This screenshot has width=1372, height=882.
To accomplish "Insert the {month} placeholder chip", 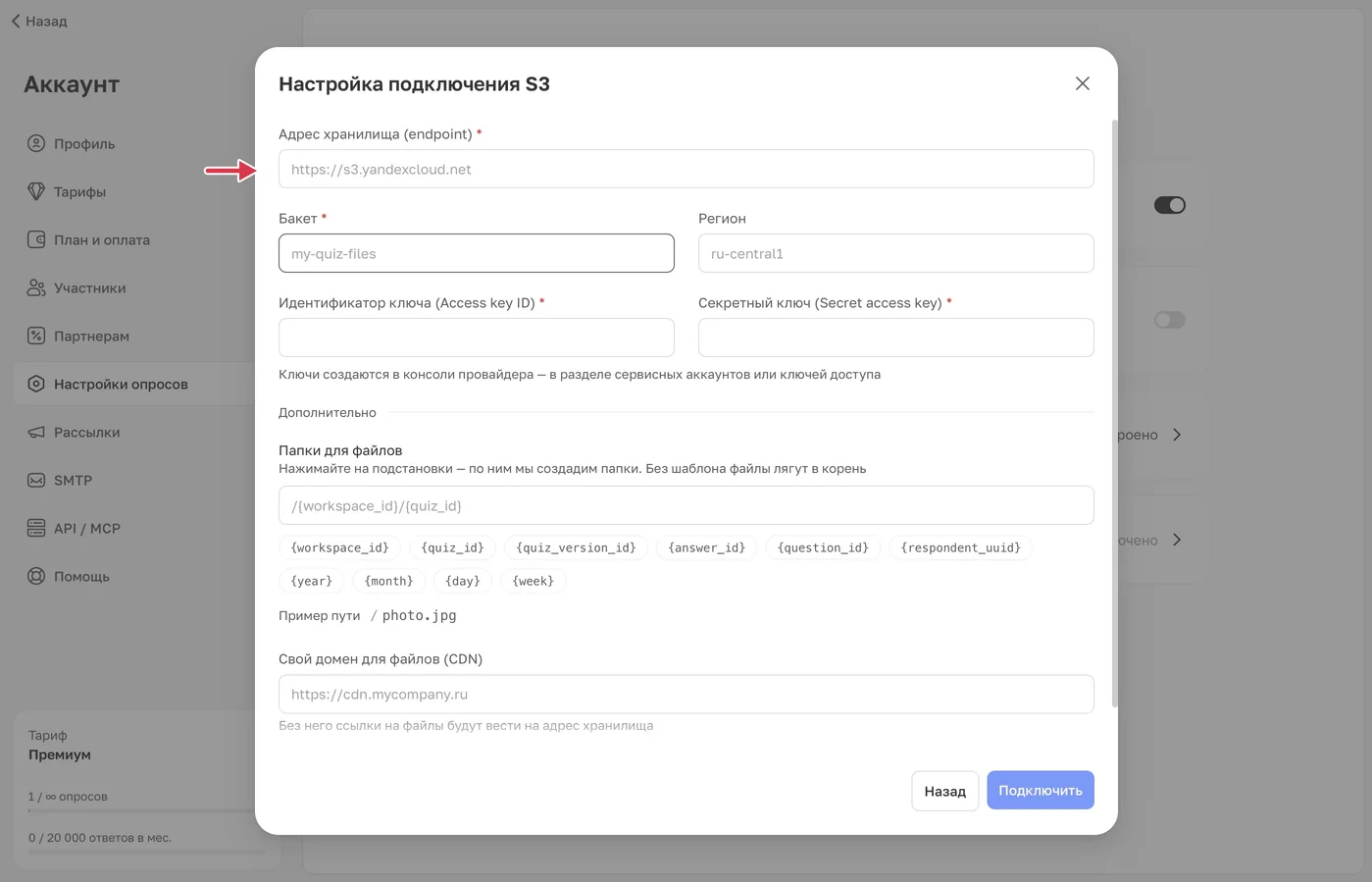I will click(388, 581).
